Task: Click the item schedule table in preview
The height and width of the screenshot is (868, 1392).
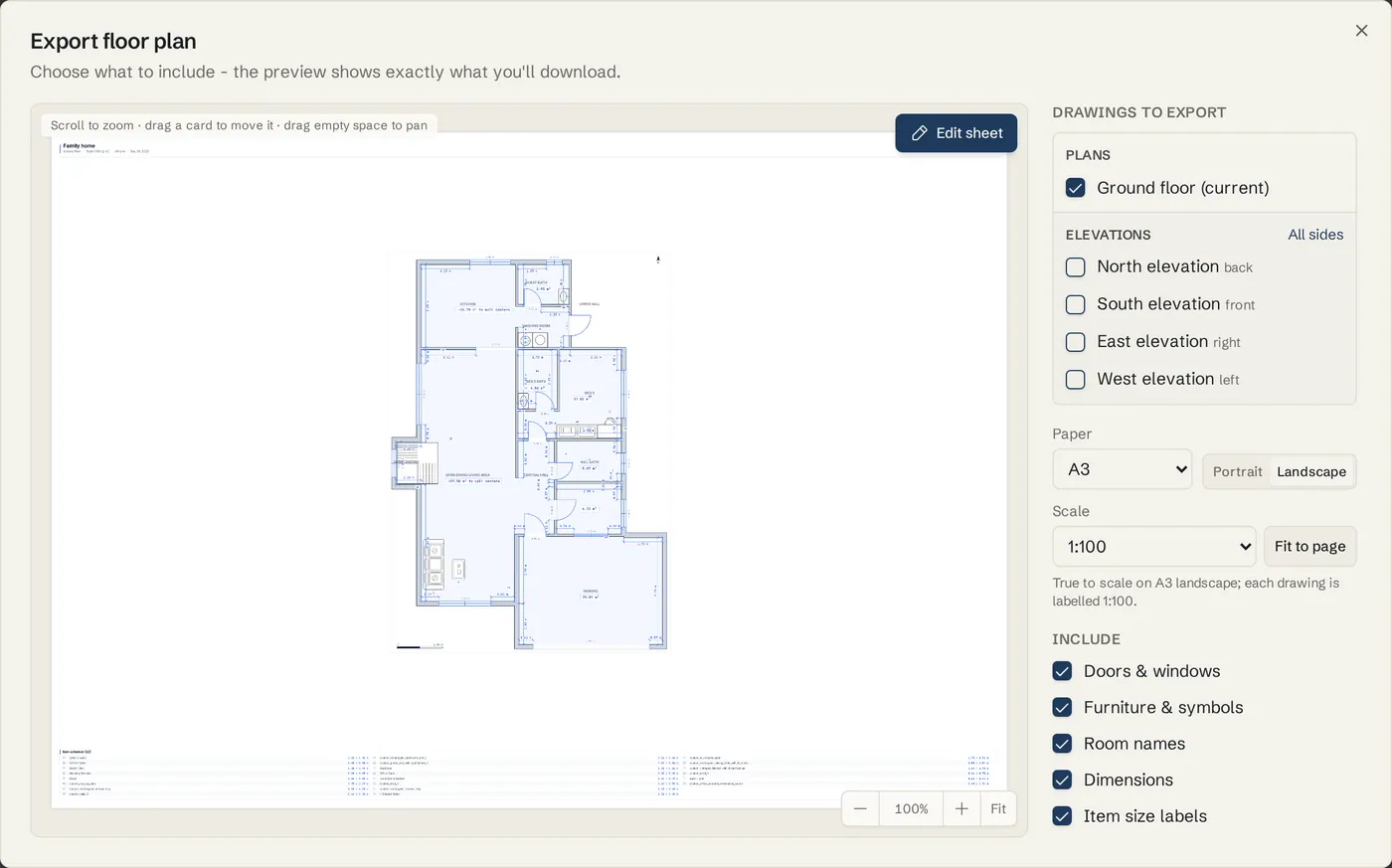Action: [x=525, y=773]
